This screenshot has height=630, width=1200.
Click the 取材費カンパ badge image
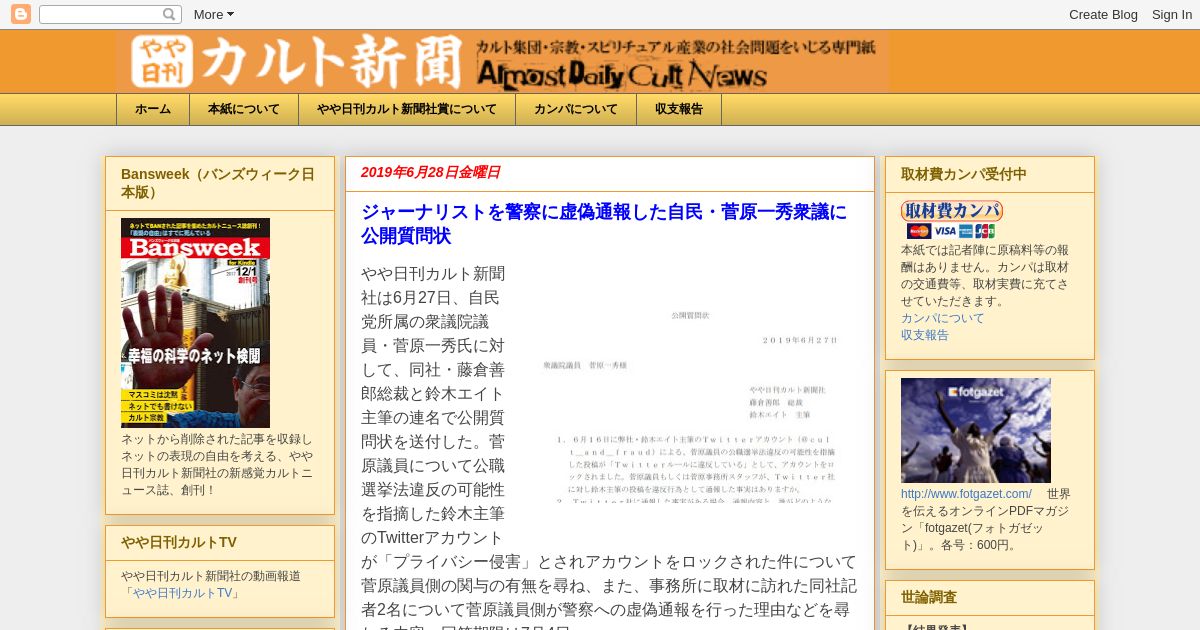coord(951,211)
